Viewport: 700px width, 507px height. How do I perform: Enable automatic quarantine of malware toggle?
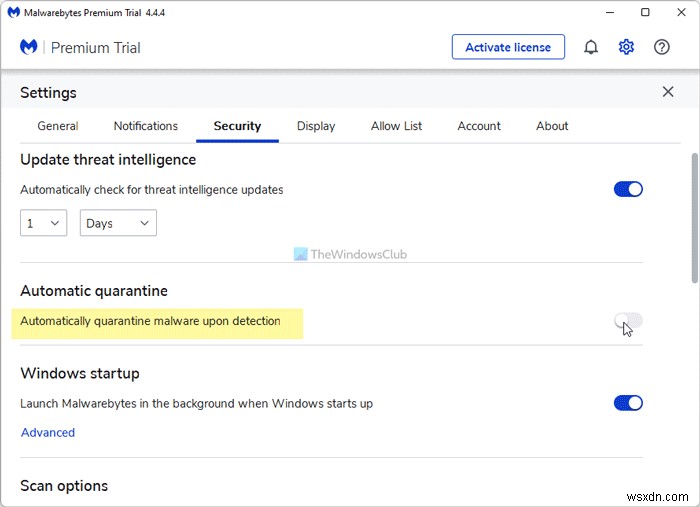click(x=628, y=320)
